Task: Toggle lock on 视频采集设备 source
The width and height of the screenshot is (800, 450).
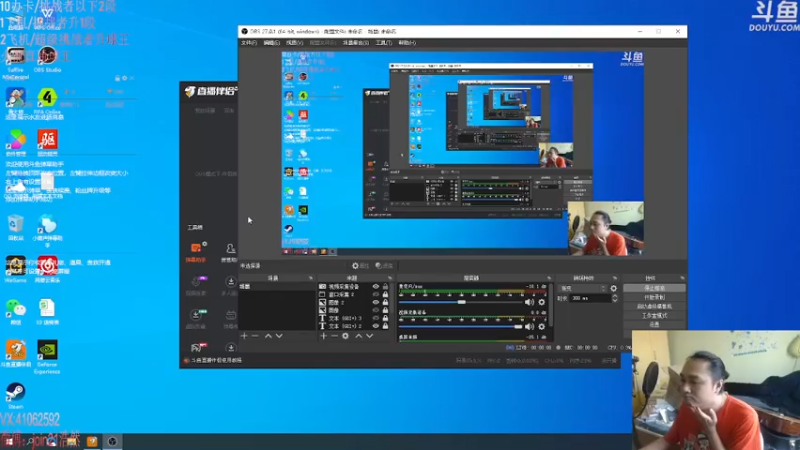Action: (x=386, y=287)
